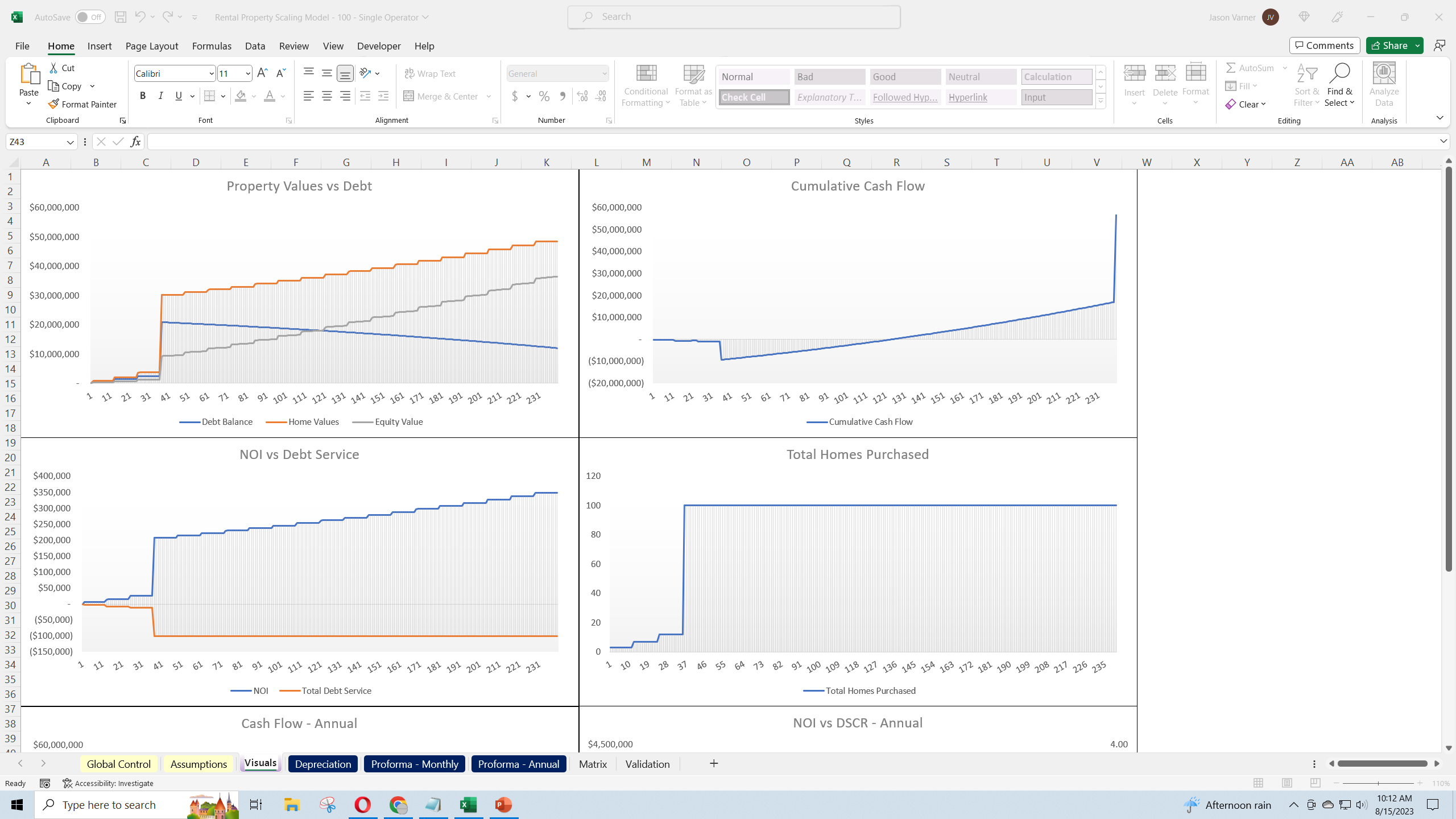Switch to Page Break Preview in status bar

[x=1316, y=783]
